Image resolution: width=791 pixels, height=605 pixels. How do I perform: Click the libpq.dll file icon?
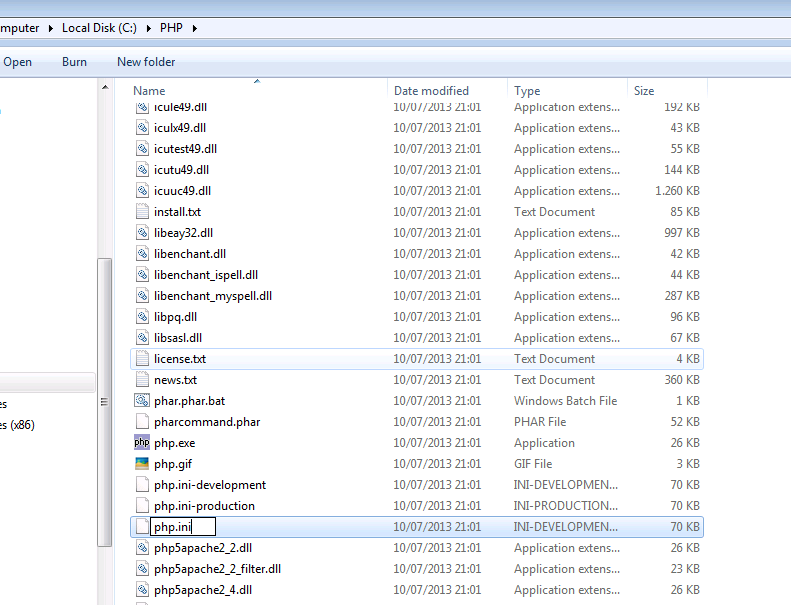142,317
